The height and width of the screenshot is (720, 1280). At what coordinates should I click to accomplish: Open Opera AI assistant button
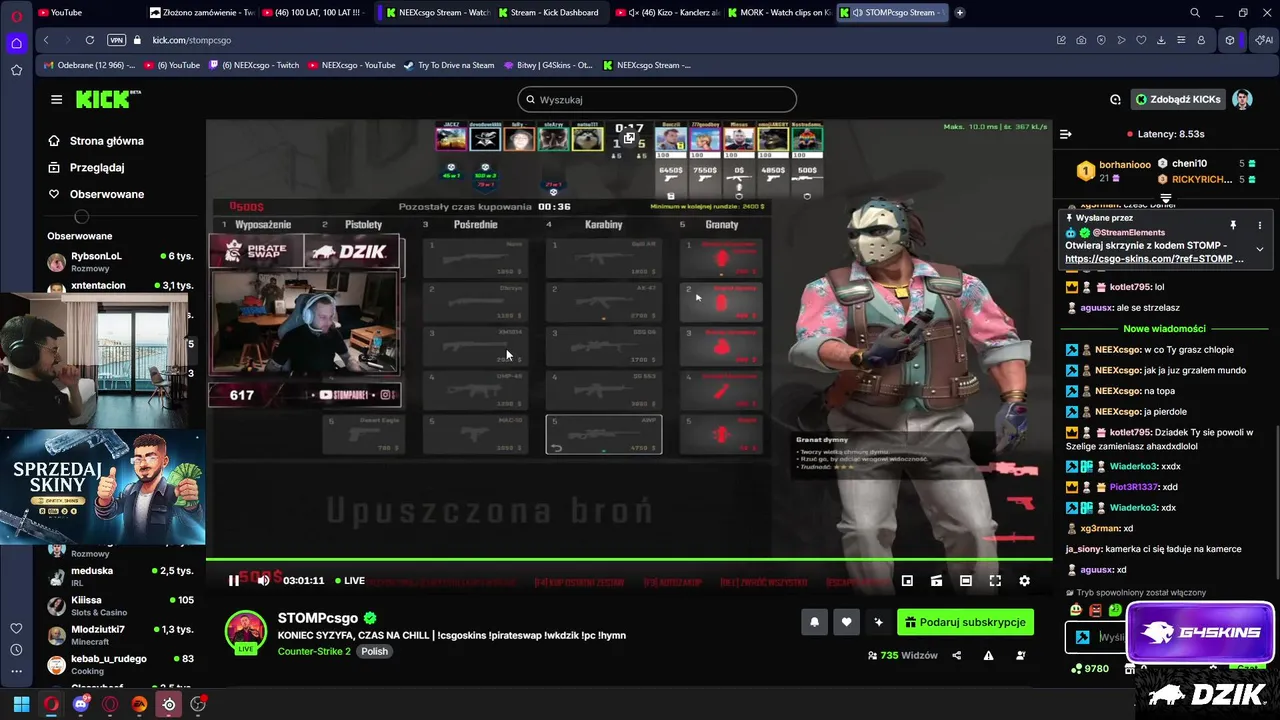1264,40
